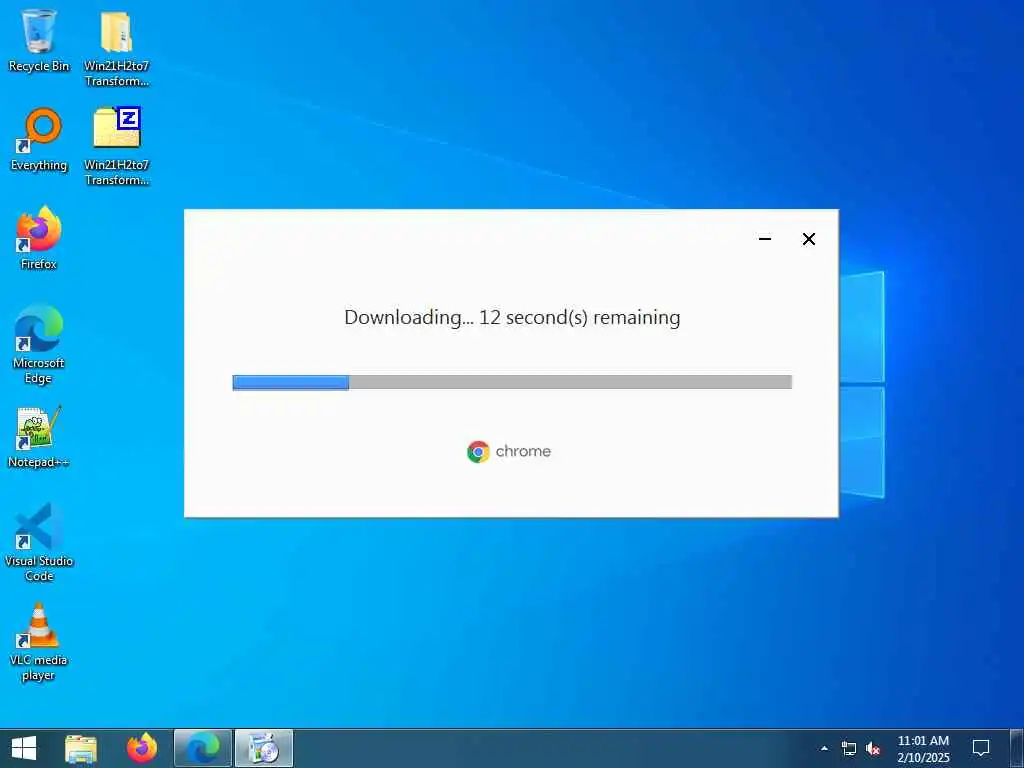Switch to Microsoft Edge in the taskbar
Screen dimensions: 1024x768
(x=202, y=748)
